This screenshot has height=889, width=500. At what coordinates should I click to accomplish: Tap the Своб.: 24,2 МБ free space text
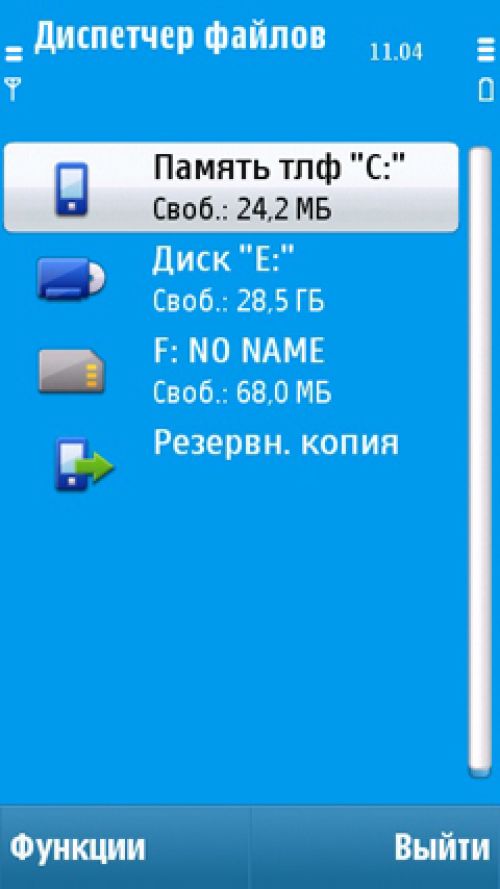point(242,209)
